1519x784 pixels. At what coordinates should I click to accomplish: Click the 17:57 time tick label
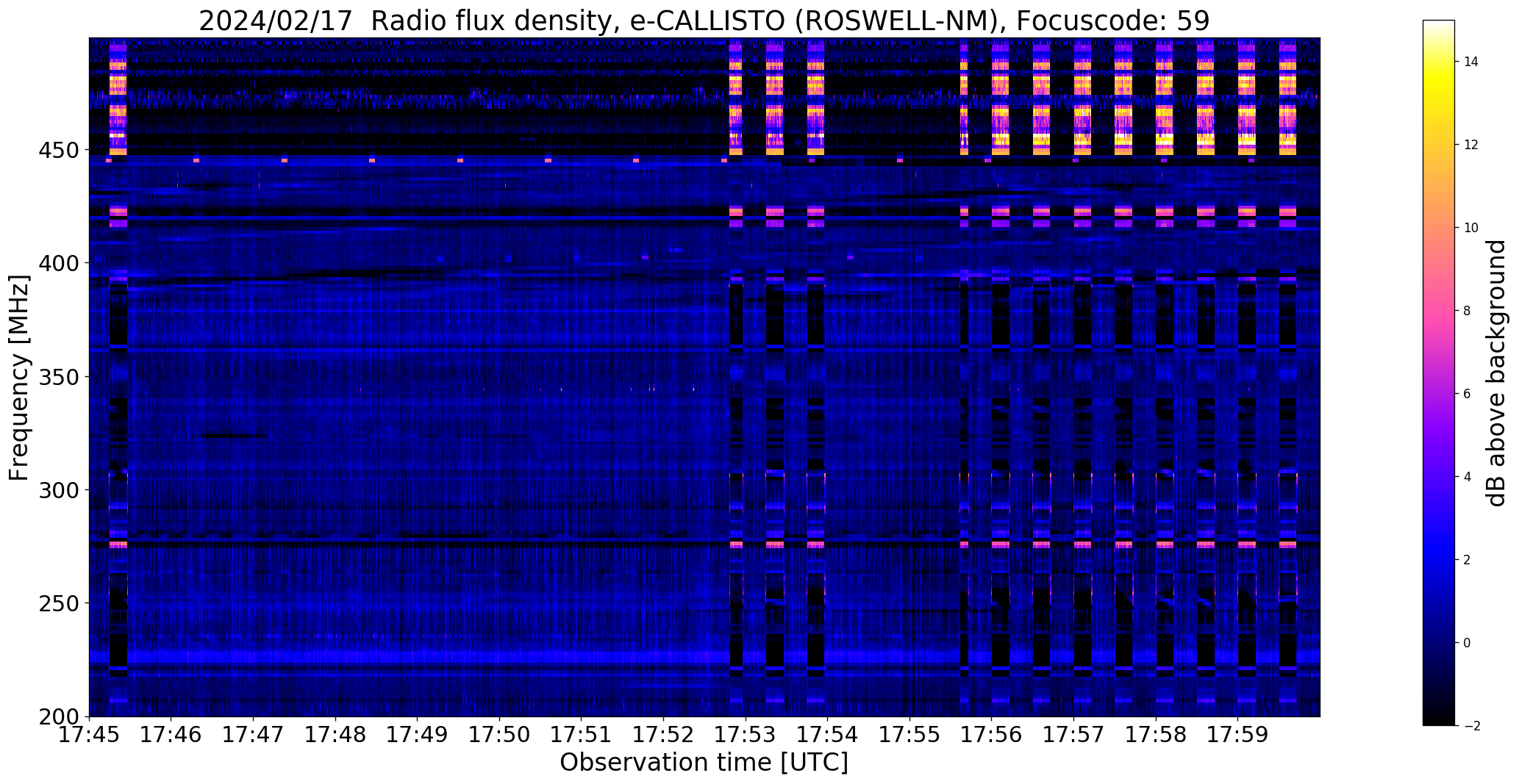(x=1073, y=735)
